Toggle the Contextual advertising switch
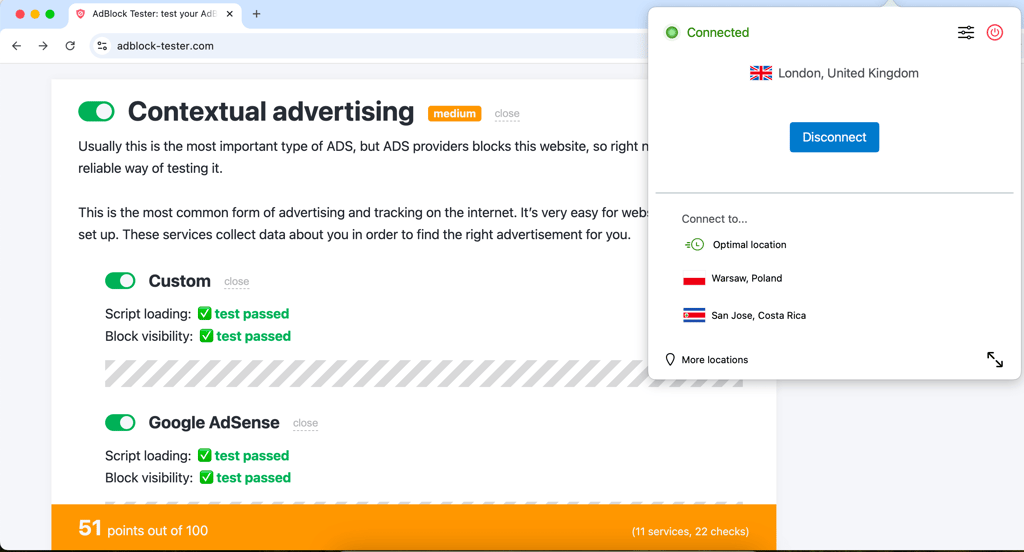This screenshot has height=552, width=1024. (96, 111)
